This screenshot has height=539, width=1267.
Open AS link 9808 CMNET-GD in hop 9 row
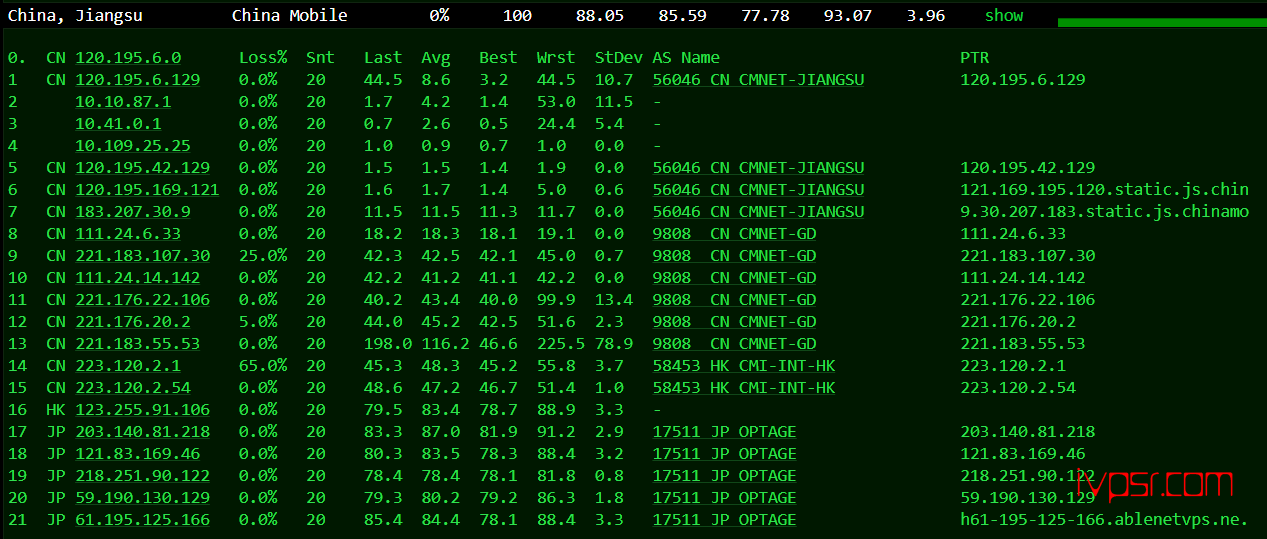pos(734,256)
